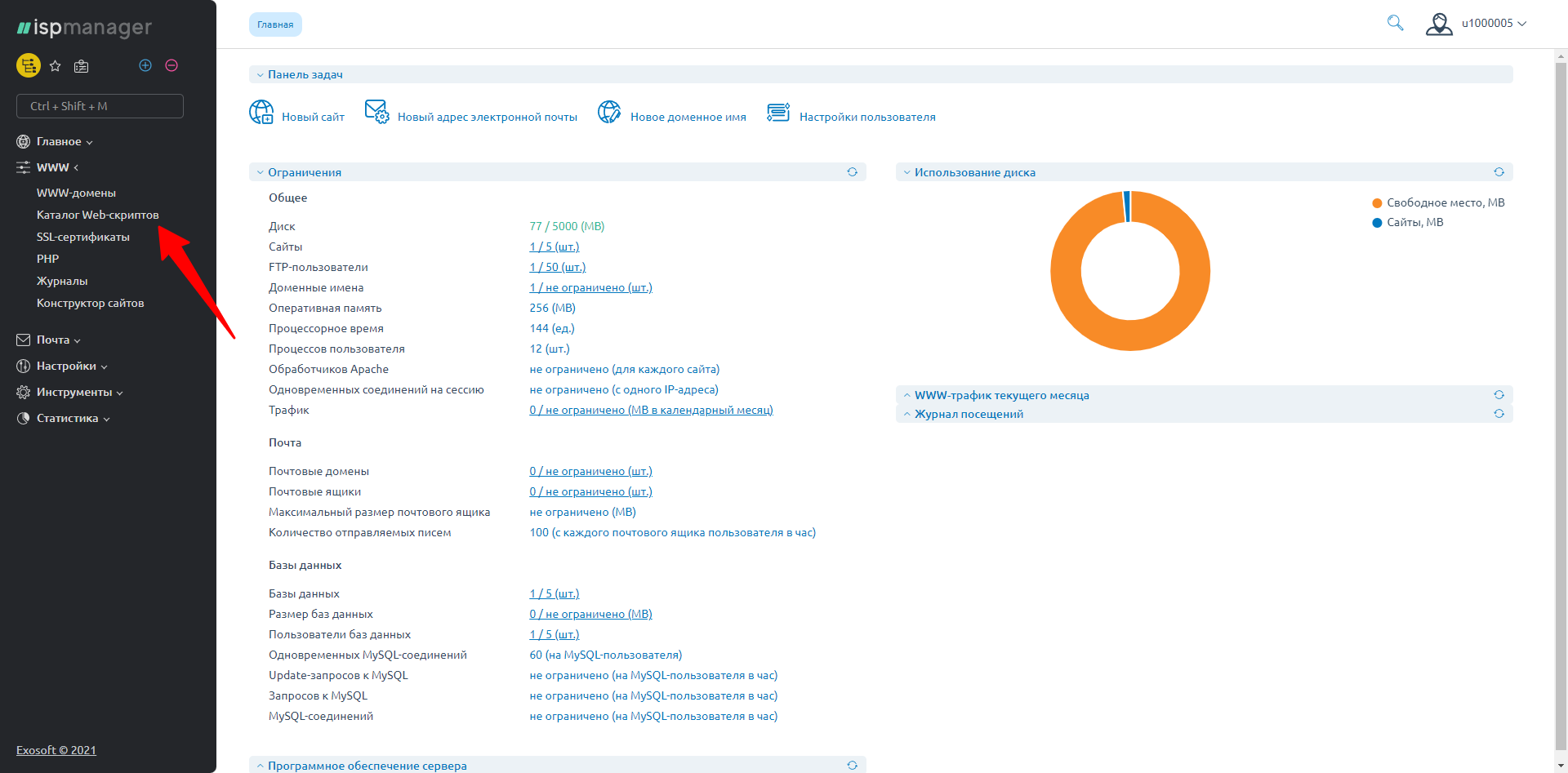1568x773 pixels.
Task: Refresh the Restrictions panel
Action: click(x=852, y=172)
